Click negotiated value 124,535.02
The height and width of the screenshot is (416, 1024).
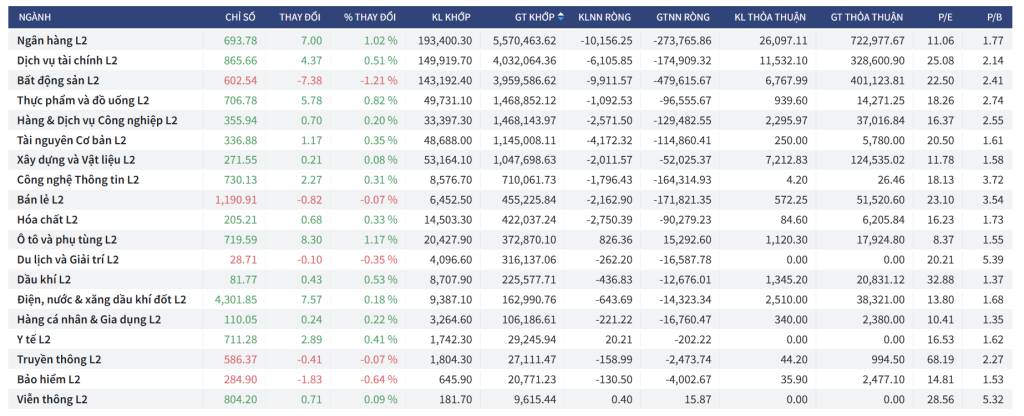pyautogui.click(x=876, y=160)
